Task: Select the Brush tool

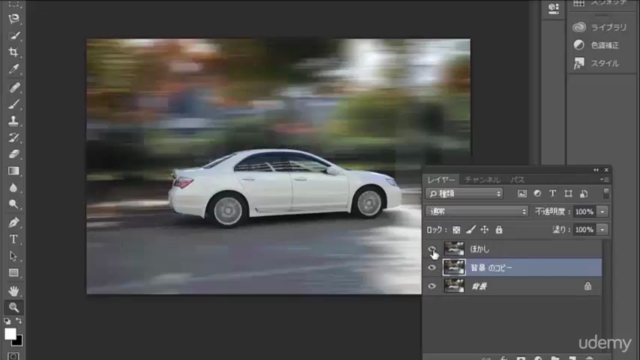Action: click(13, 104)
